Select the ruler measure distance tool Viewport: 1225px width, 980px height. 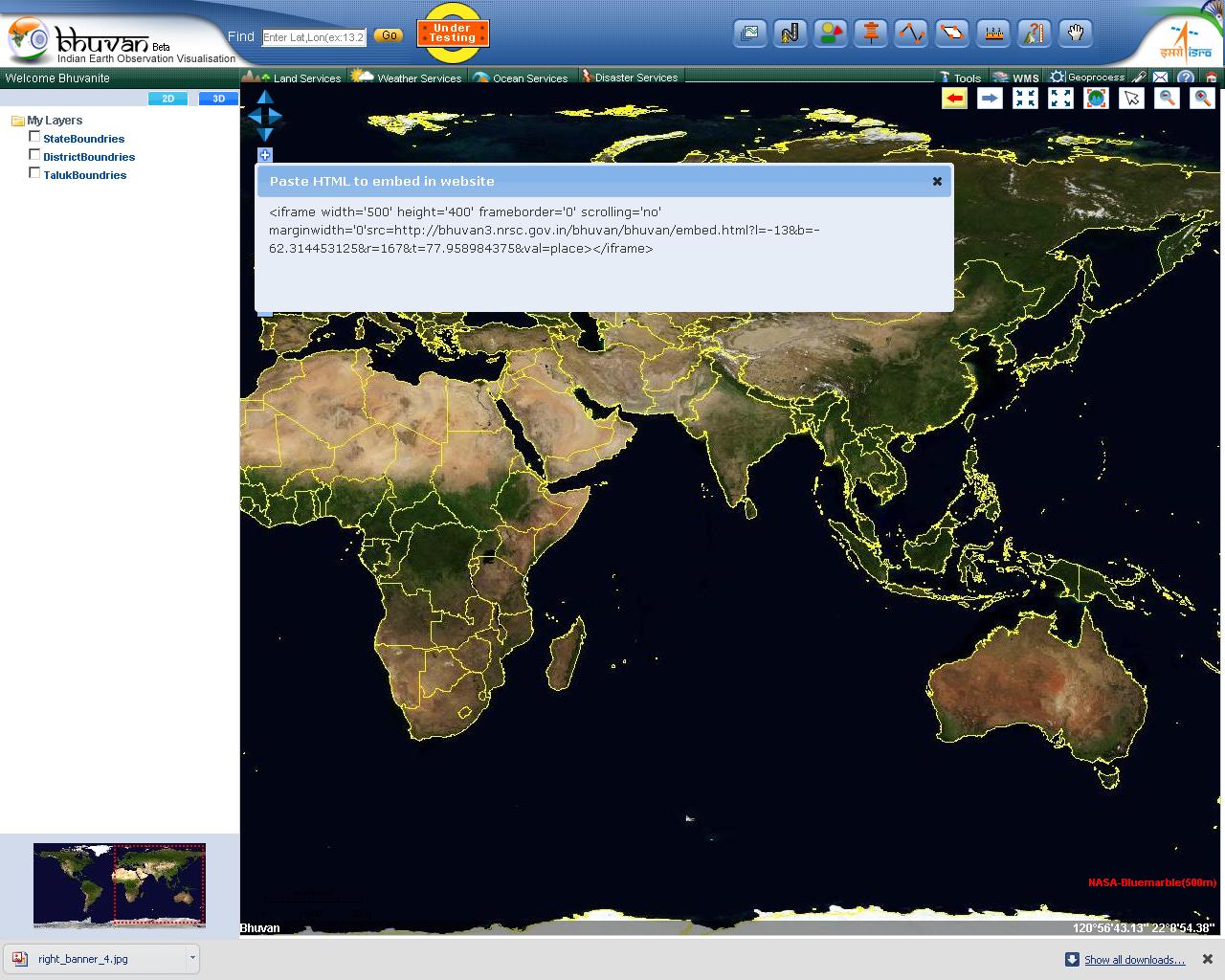pos(993,33)
